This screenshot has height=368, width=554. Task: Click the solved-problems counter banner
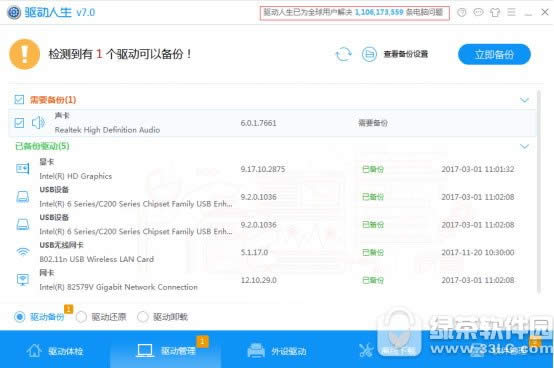click(355, 13)
